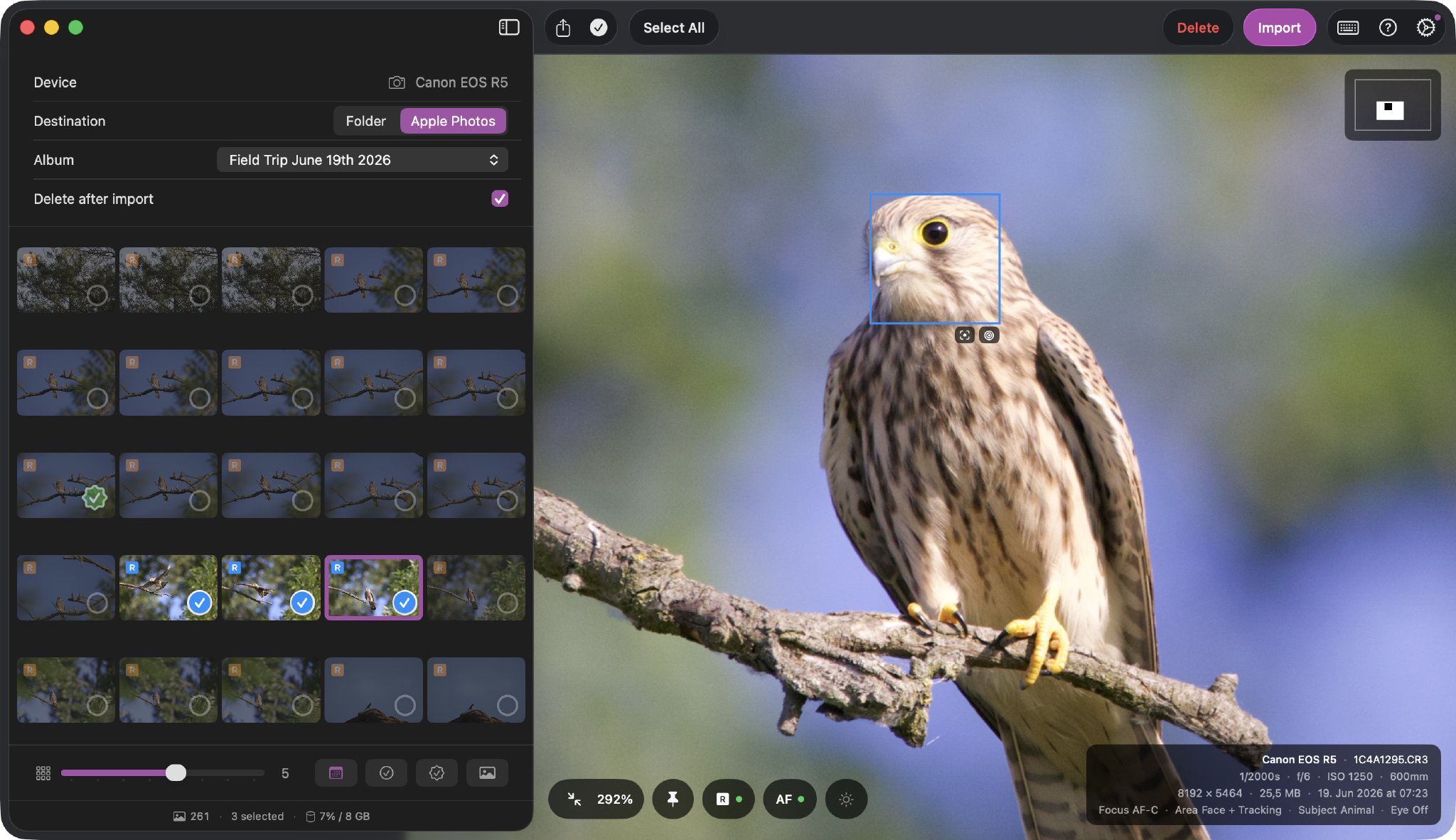Viewport: 1456px width, 840px height.
Task: Click the "Subject Animal" focus info
Action: pyautogui.click(x=1336, y=810)
